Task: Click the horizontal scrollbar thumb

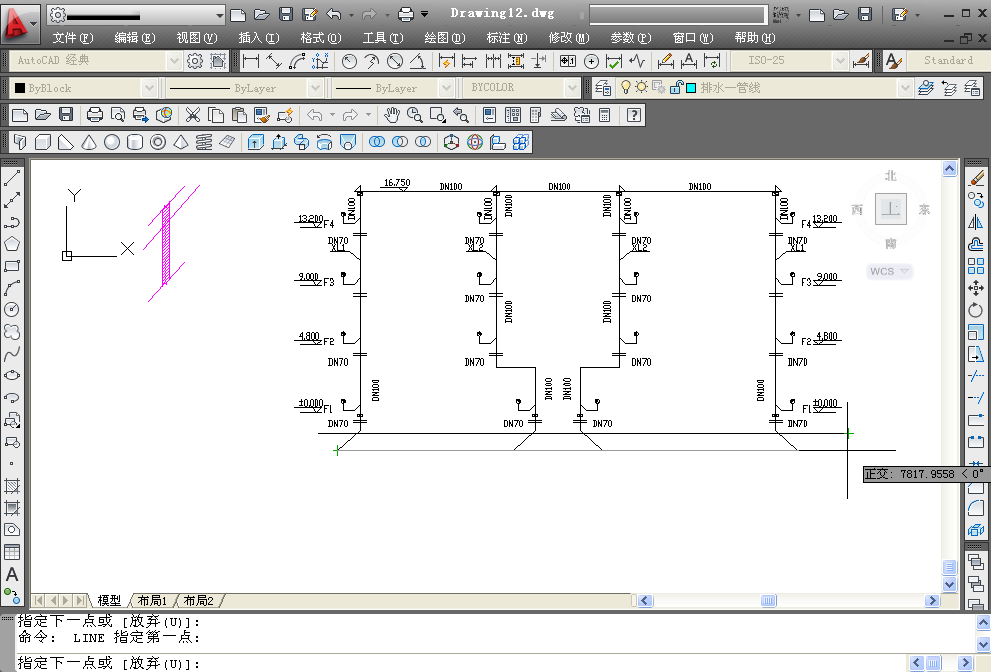Action: tap(769, 601)
